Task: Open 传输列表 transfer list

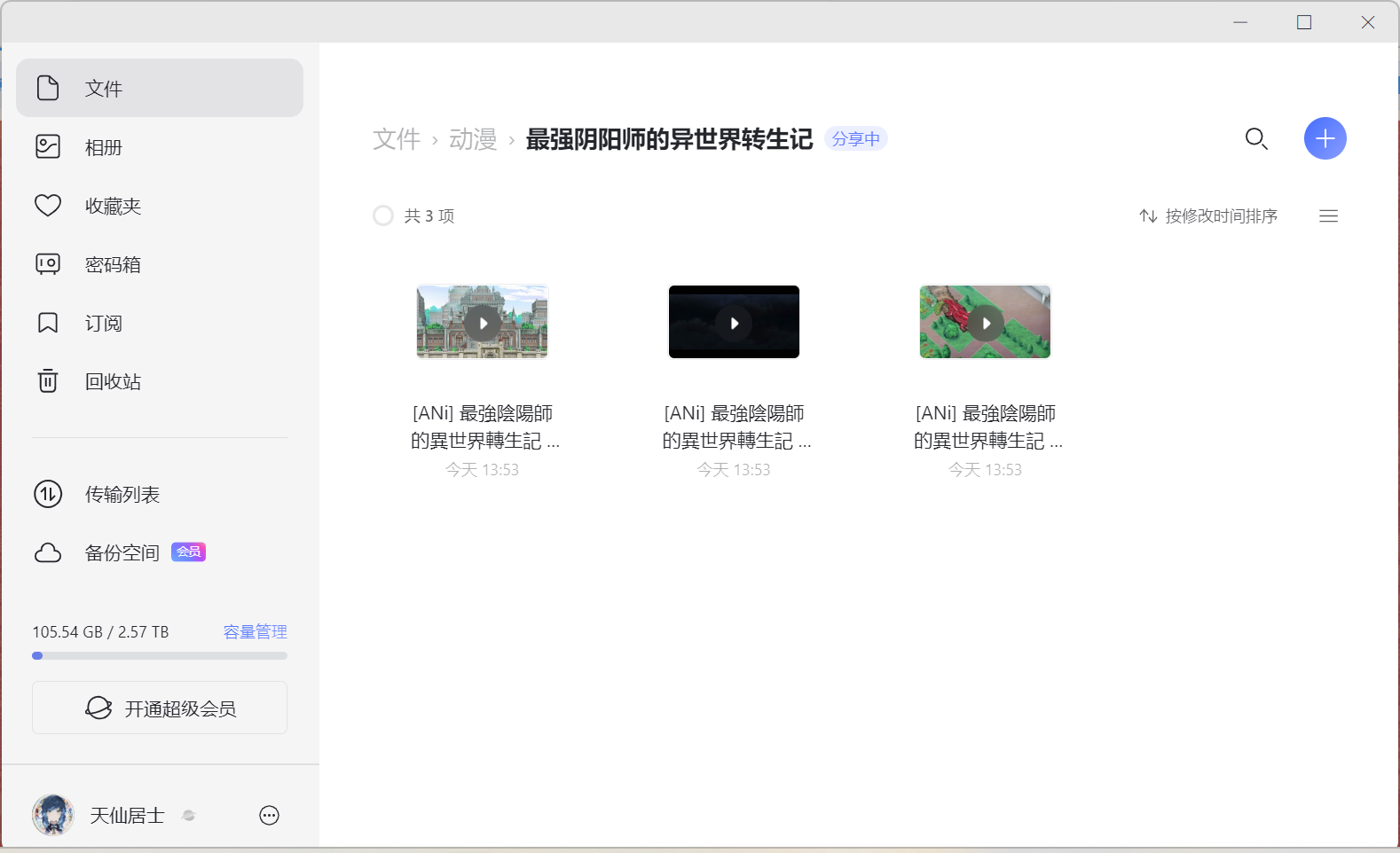Action: click(160, 494)
